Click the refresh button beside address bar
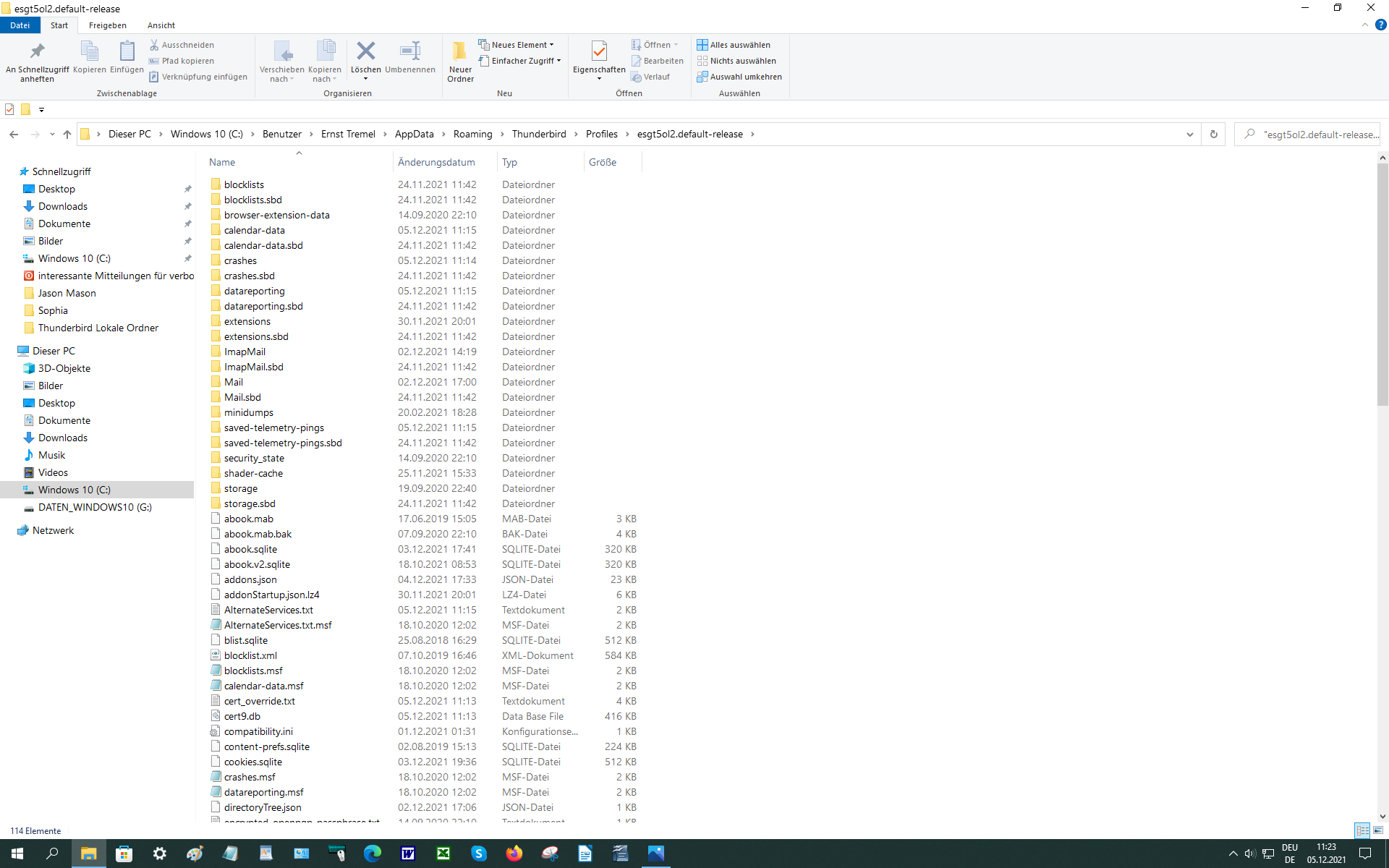Screen dimensions: 1389x868 1214,134
